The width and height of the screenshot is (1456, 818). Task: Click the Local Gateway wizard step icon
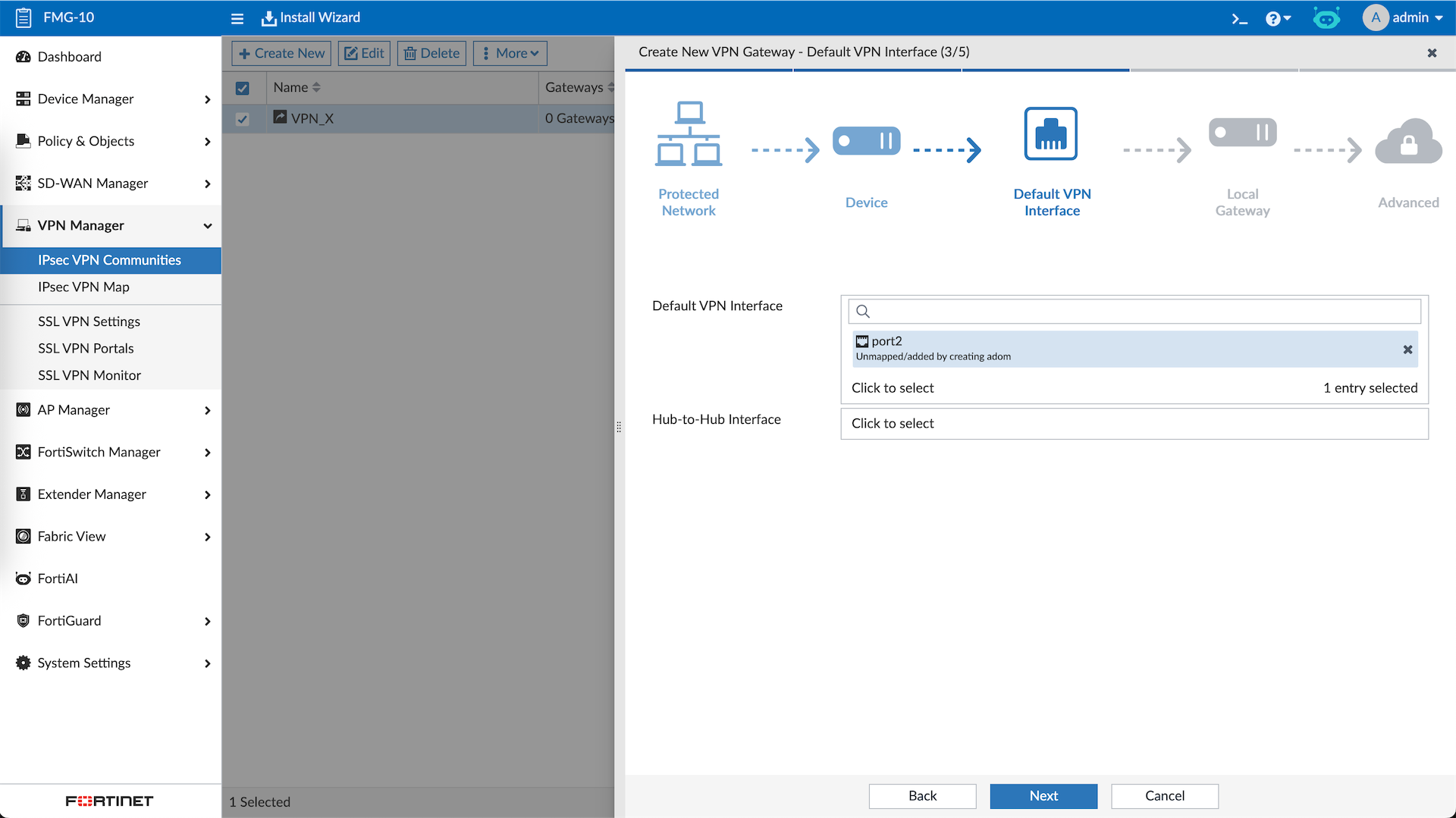(1242, 133)
